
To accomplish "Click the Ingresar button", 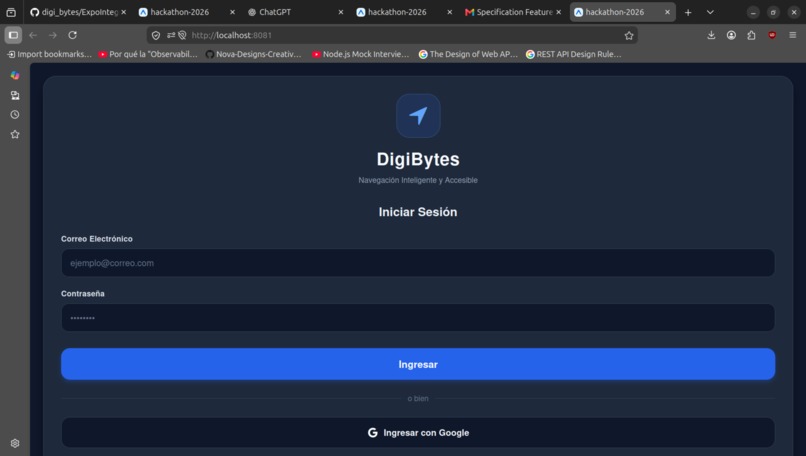I will (x=418, y=364).
